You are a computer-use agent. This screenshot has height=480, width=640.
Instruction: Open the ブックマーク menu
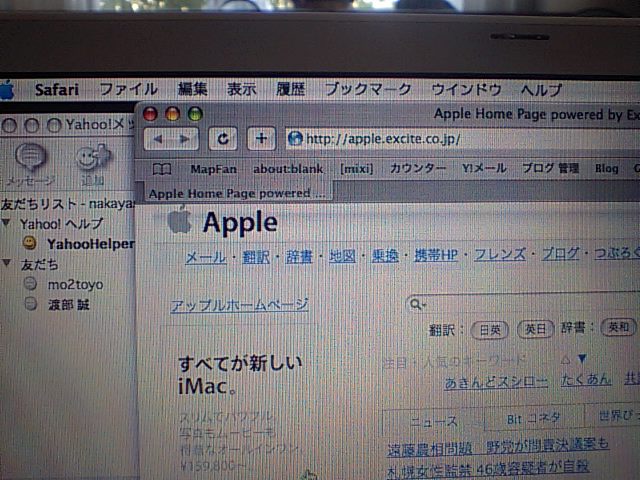coord(368,89)
